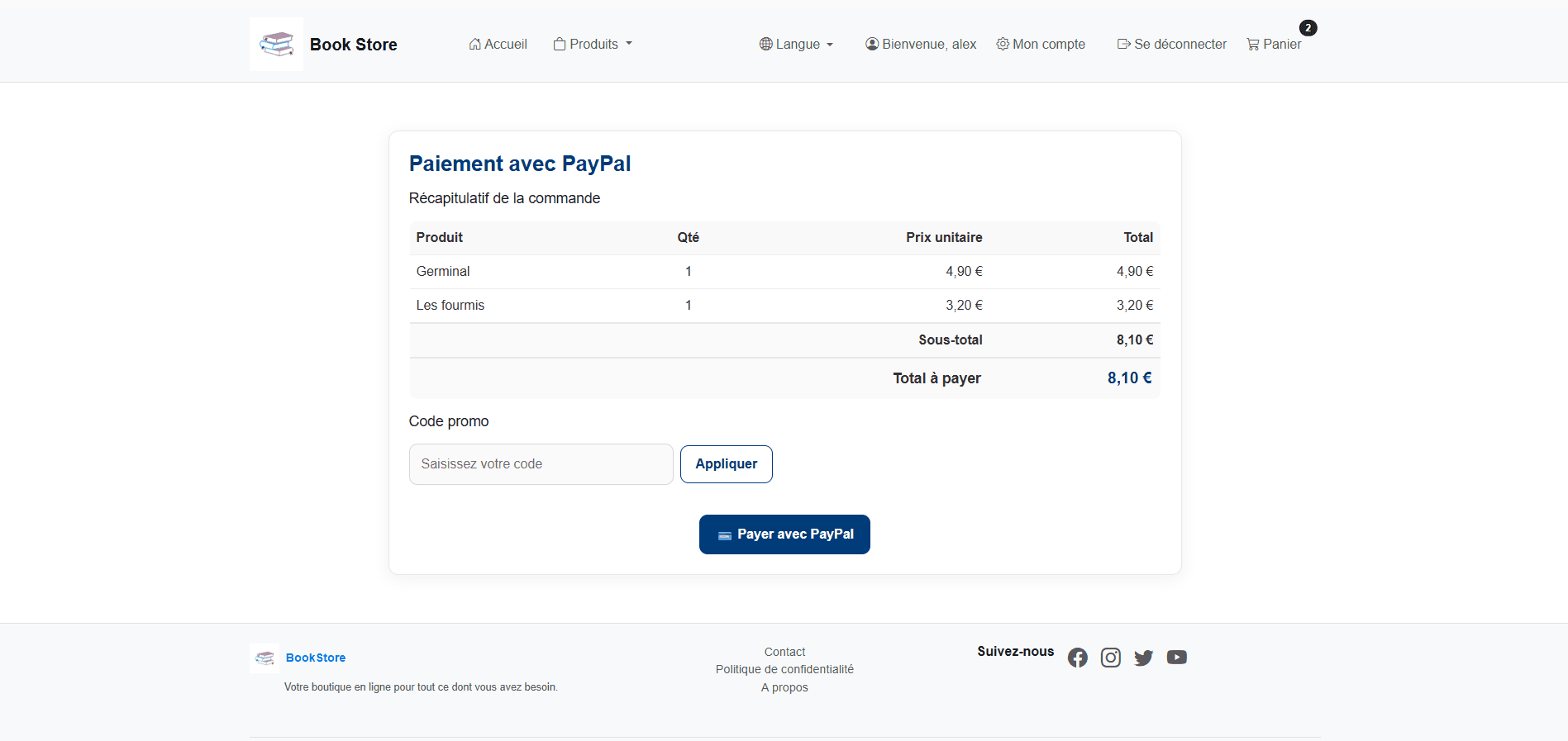Click the Suivez-nous footer label
Image resolution: width=1568 pixels, height=741 pixels.
click(1016, 652)
